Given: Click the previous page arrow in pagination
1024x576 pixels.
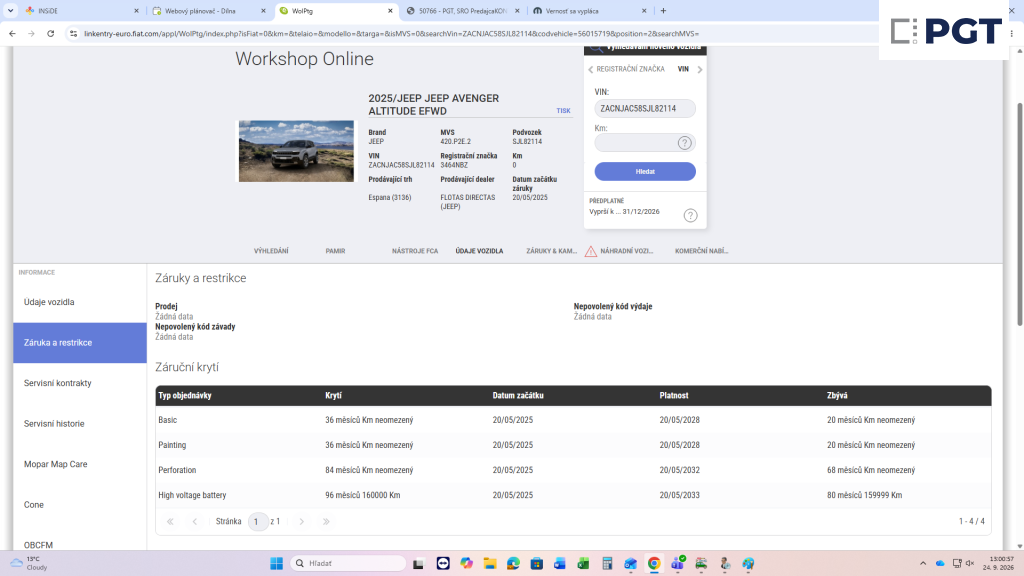Looking at the screenshot, I should (x=195, y=522).
